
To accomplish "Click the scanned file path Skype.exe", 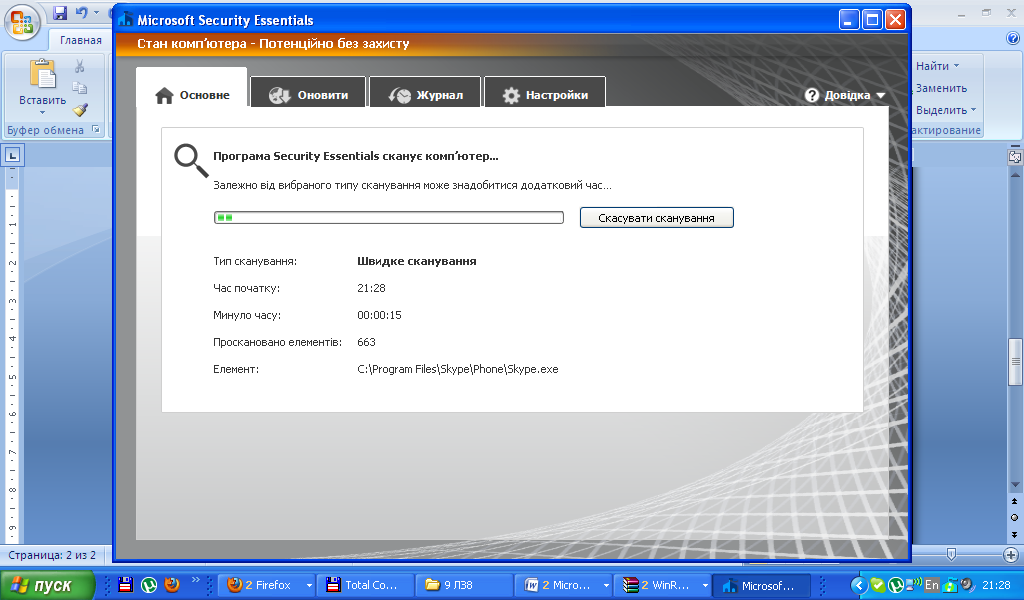I will [458, 369].
